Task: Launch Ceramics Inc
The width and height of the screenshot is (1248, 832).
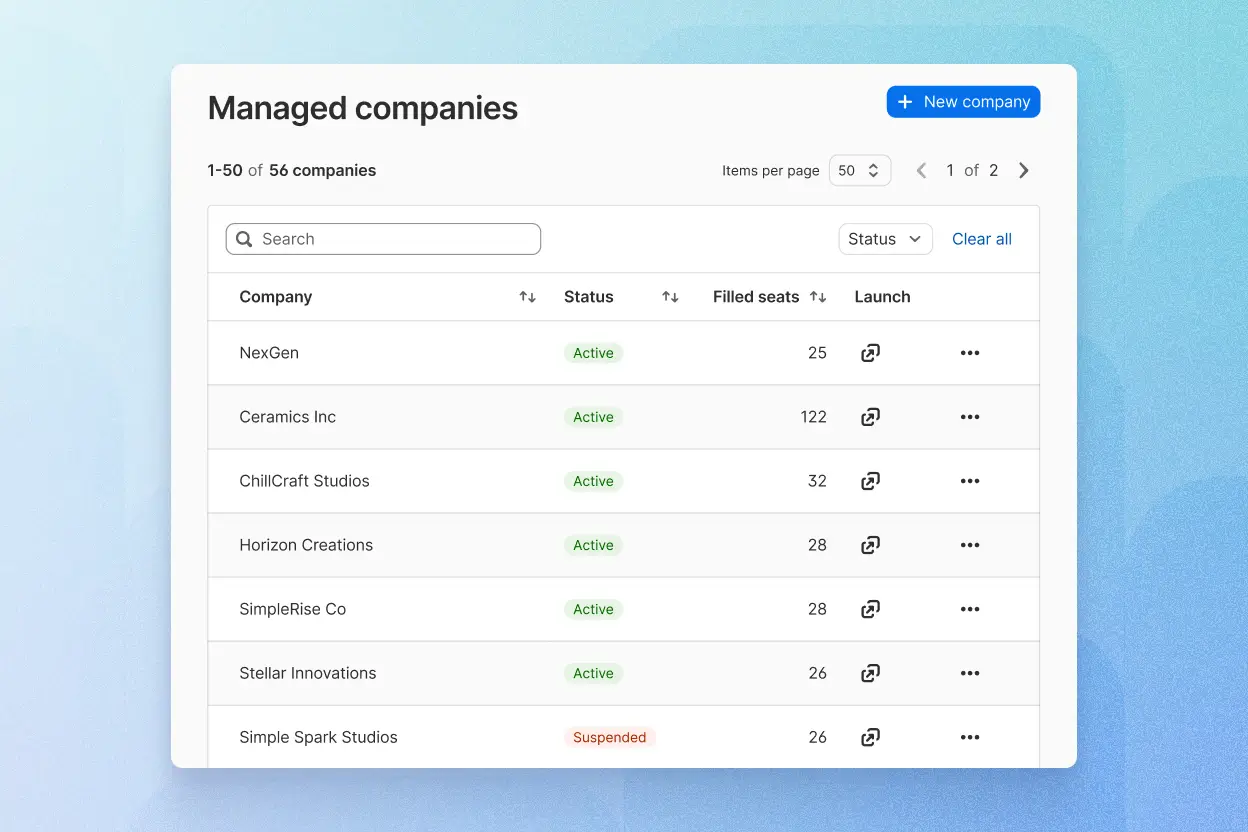Action: [x=870, y=417]
